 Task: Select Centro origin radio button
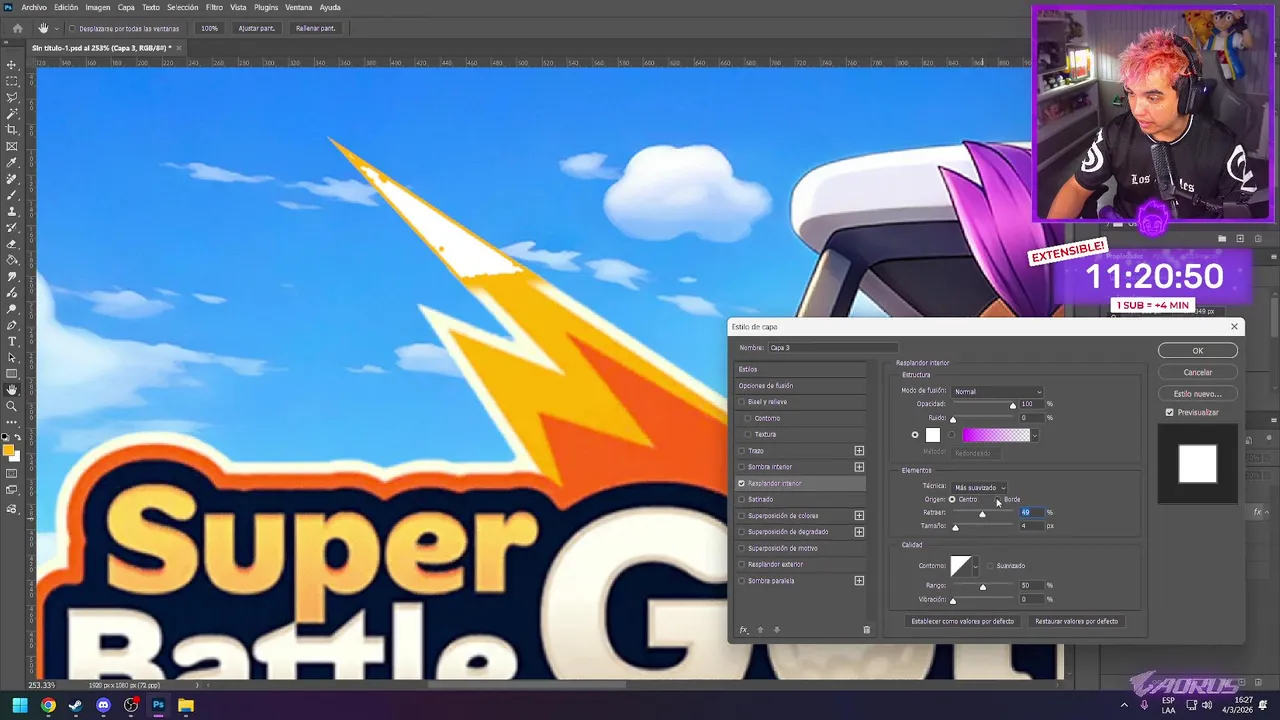click(953, 499)
